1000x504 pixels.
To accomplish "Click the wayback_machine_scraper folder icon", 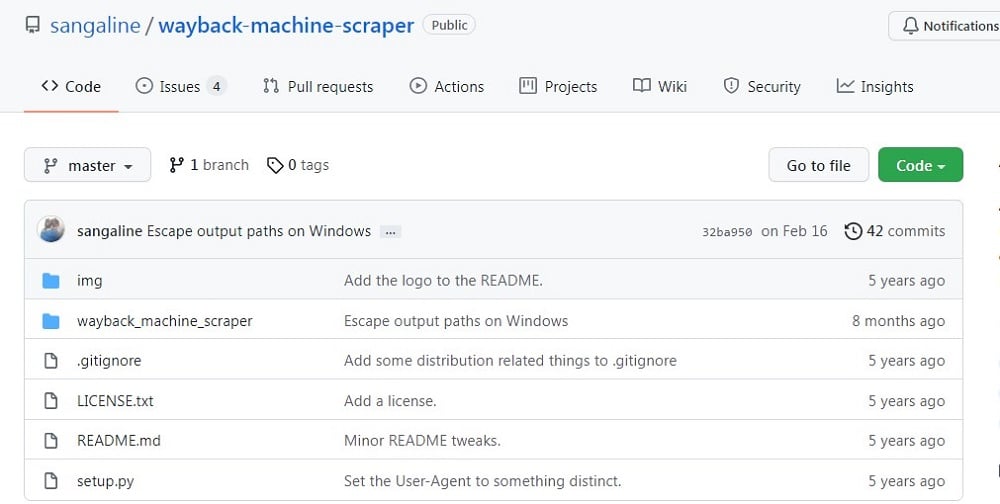I will point(50,321).
